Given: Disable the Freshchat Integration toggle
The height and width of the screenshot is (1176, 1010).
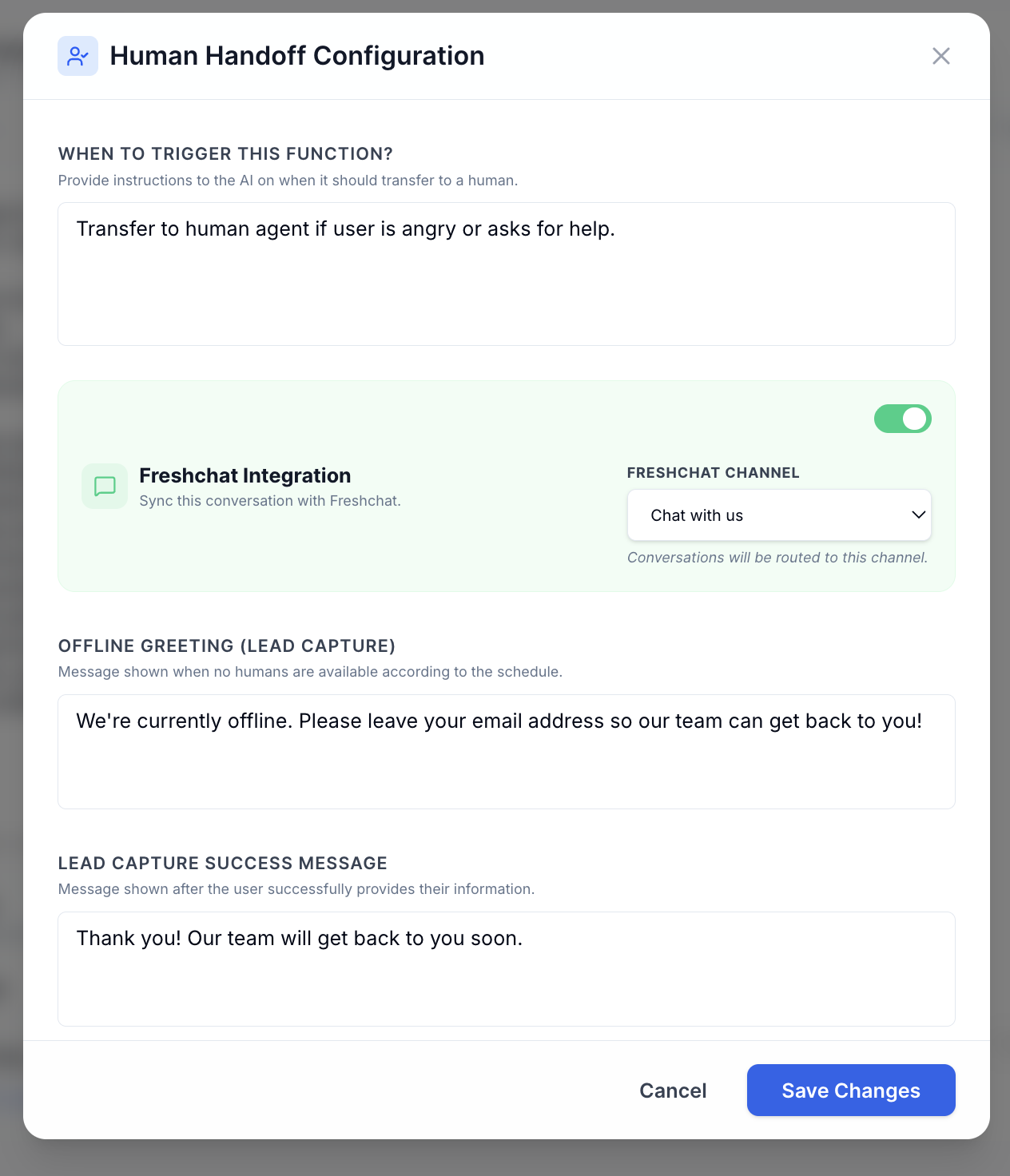Looking at the screenshot, I should pos(902,418).
